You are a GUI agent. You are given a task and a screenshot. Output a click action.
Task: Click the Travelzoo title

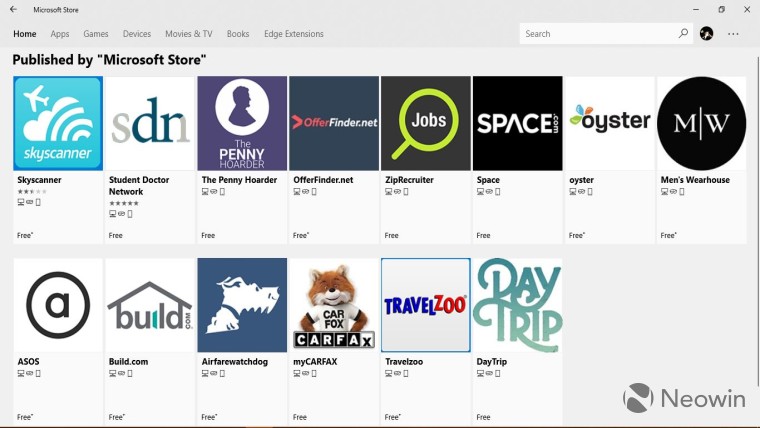(404, 362)
